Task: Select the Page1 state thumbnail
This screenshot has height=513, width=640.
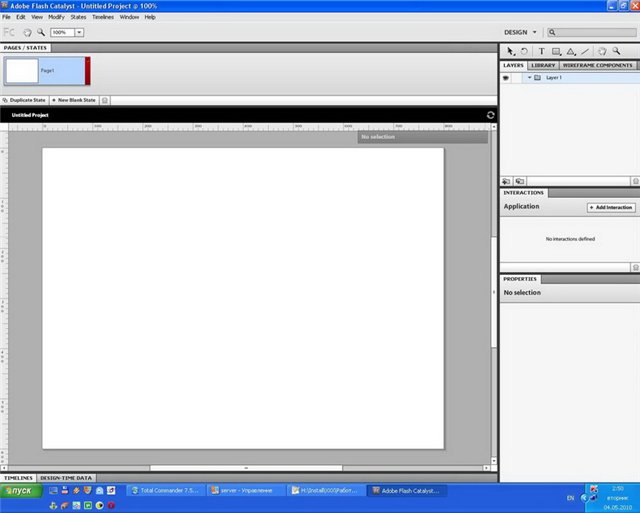Action: point(22,71)
